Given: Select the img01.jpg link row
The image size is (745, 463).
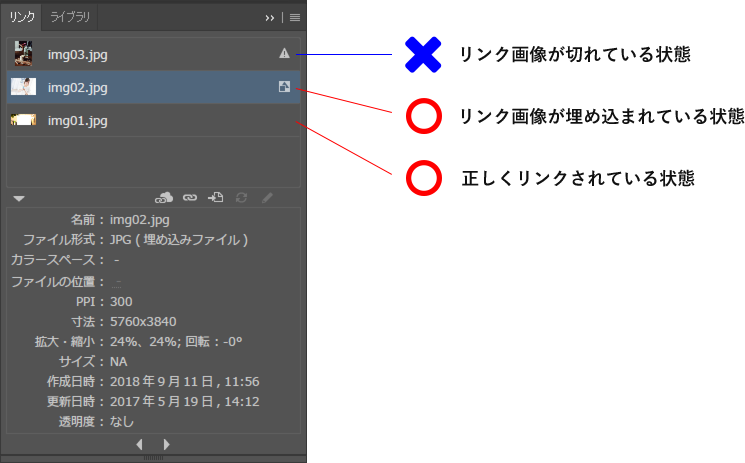Looking at the screenshot, I should (150, 120).
